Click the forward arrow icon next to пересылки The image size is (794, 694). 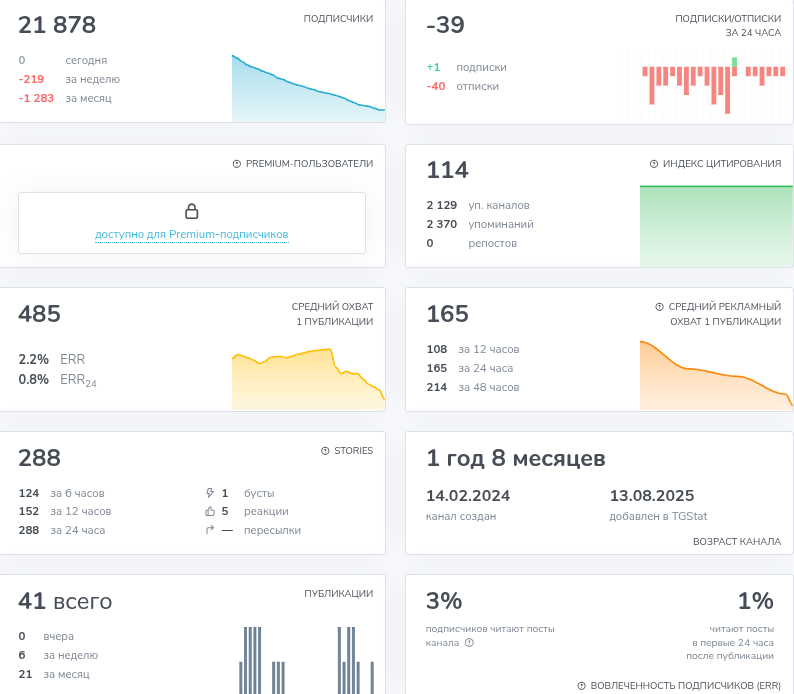pyautogui.click(x=209, y=530)
